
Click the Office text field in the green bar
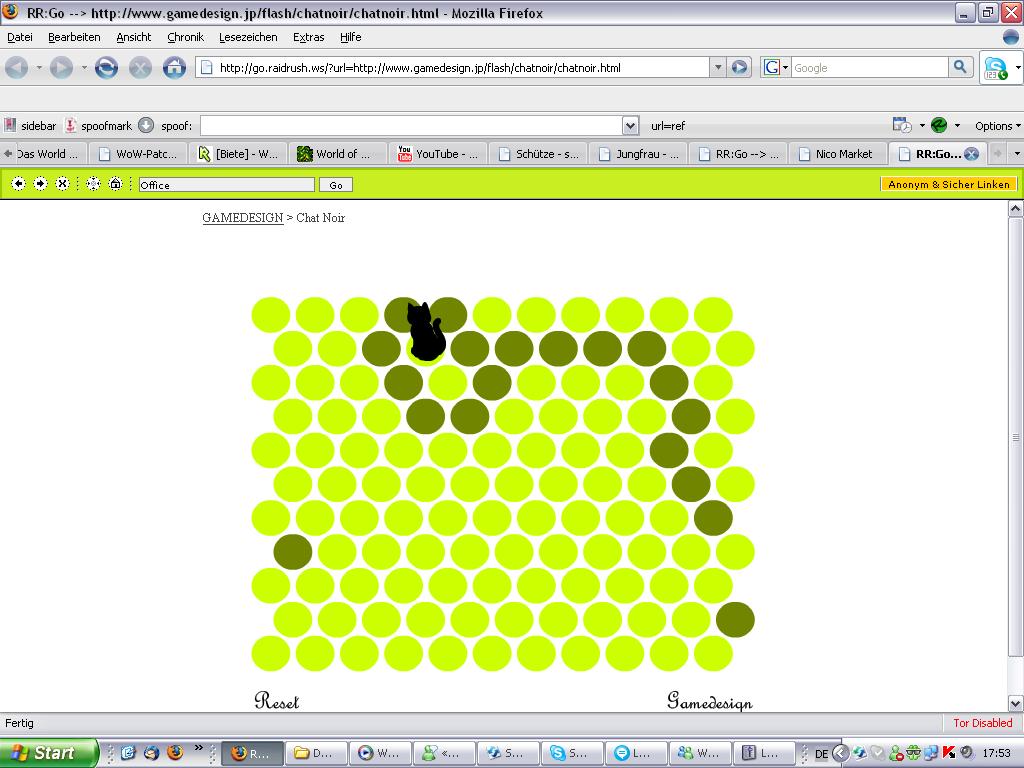click(227, 185)
